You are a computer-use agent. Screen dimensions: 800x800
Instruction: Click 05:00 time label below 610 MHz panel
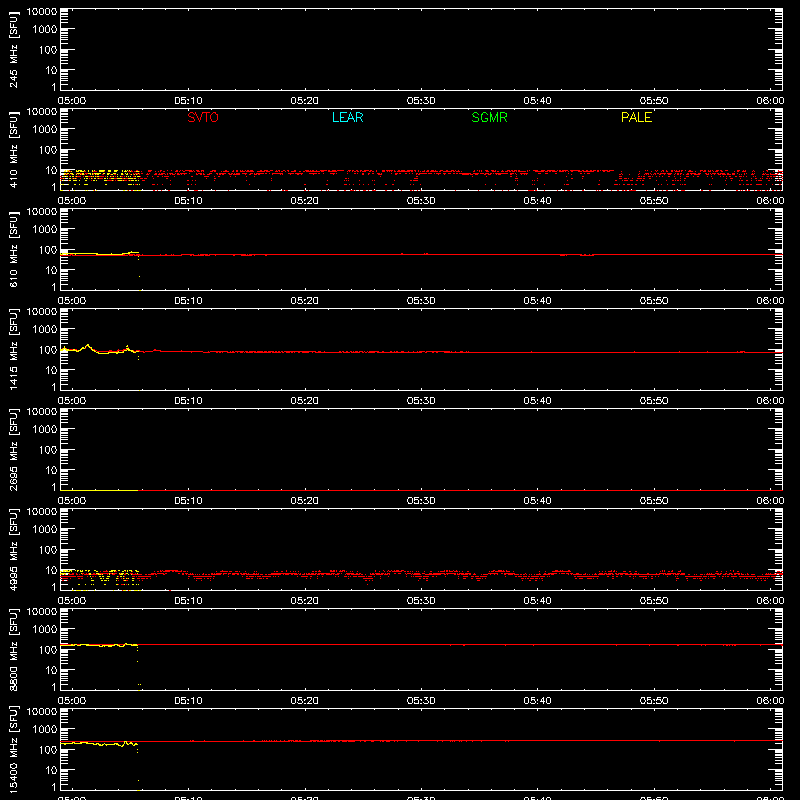[x=72, y=301]
